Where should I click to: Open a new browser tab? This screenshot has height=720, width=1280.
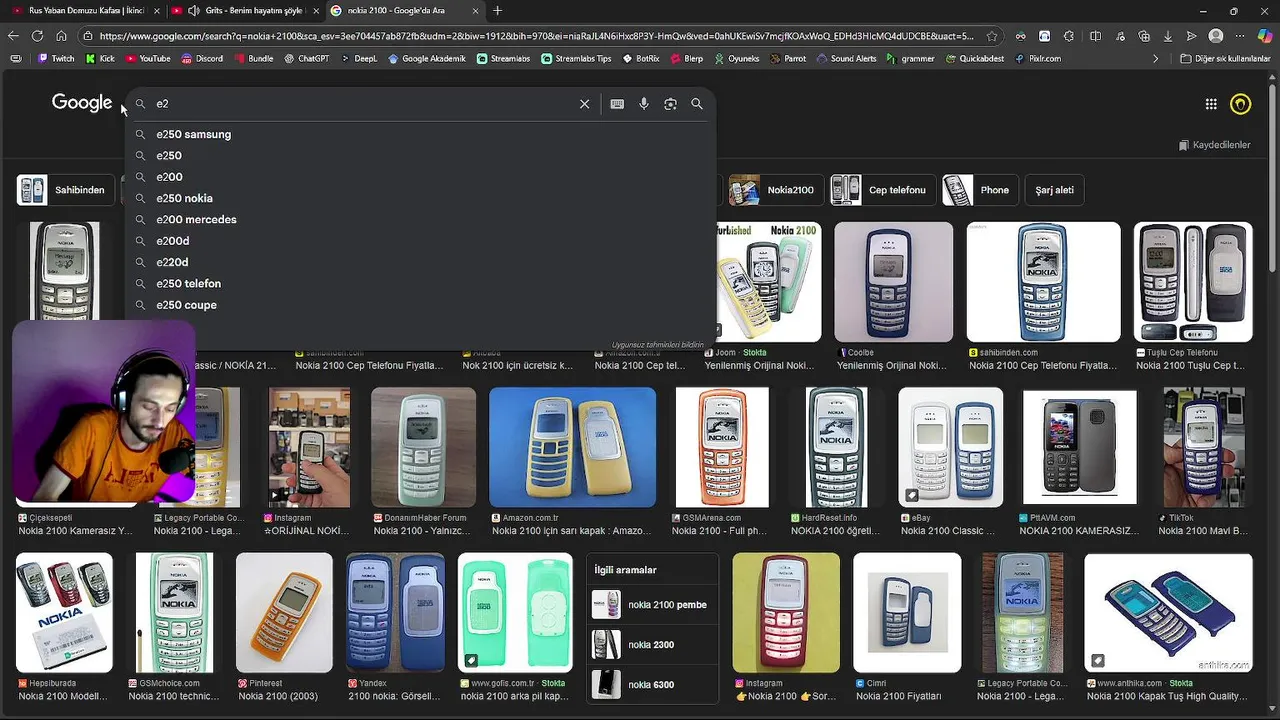[x=497, y=11]
